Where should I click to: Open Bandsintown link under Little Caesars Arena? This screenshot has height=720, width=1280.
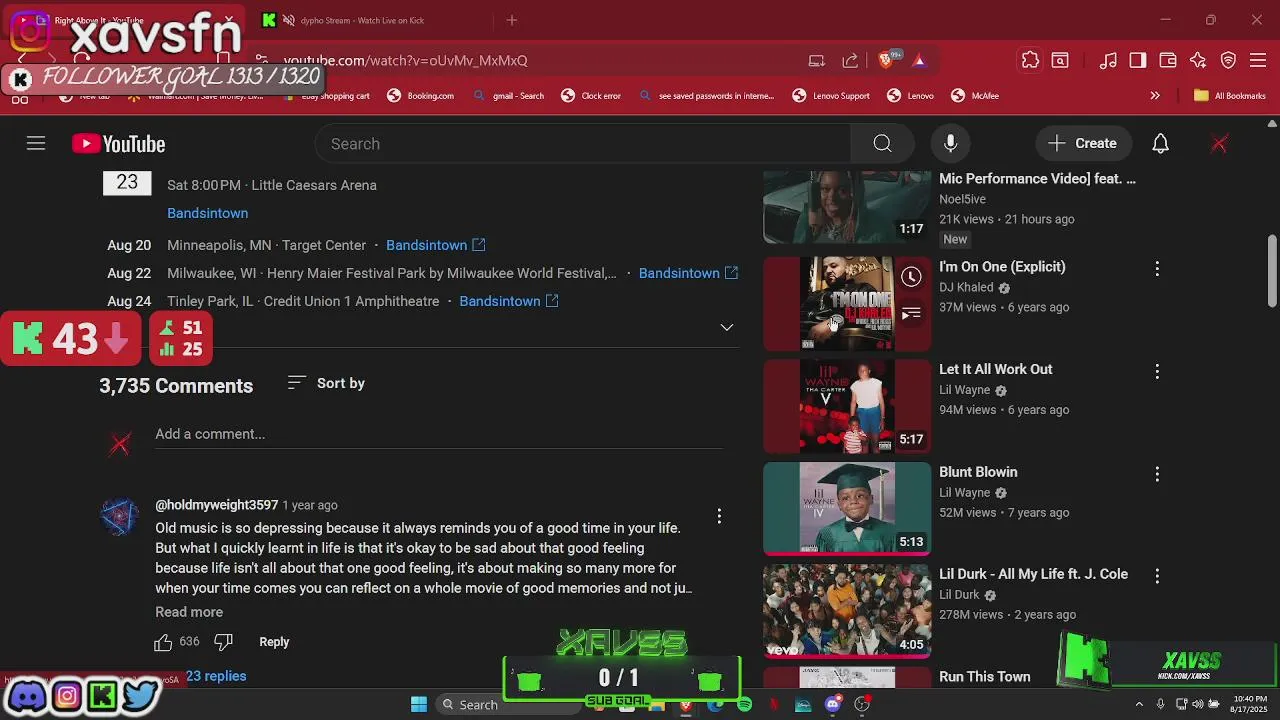point(207,213)
